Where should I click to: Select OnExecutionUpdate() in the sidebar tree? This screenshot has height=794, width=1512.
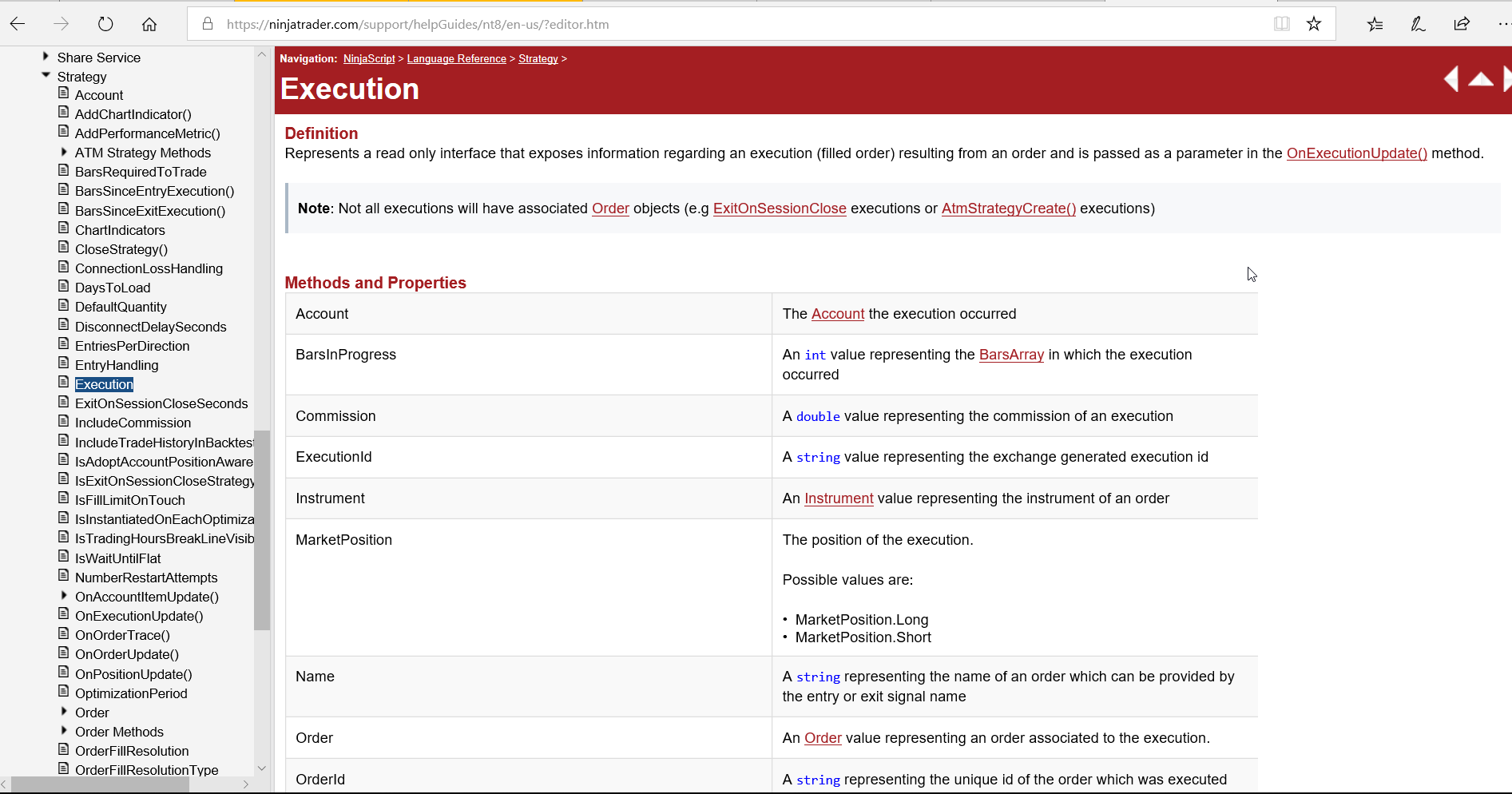pos(139,616)
